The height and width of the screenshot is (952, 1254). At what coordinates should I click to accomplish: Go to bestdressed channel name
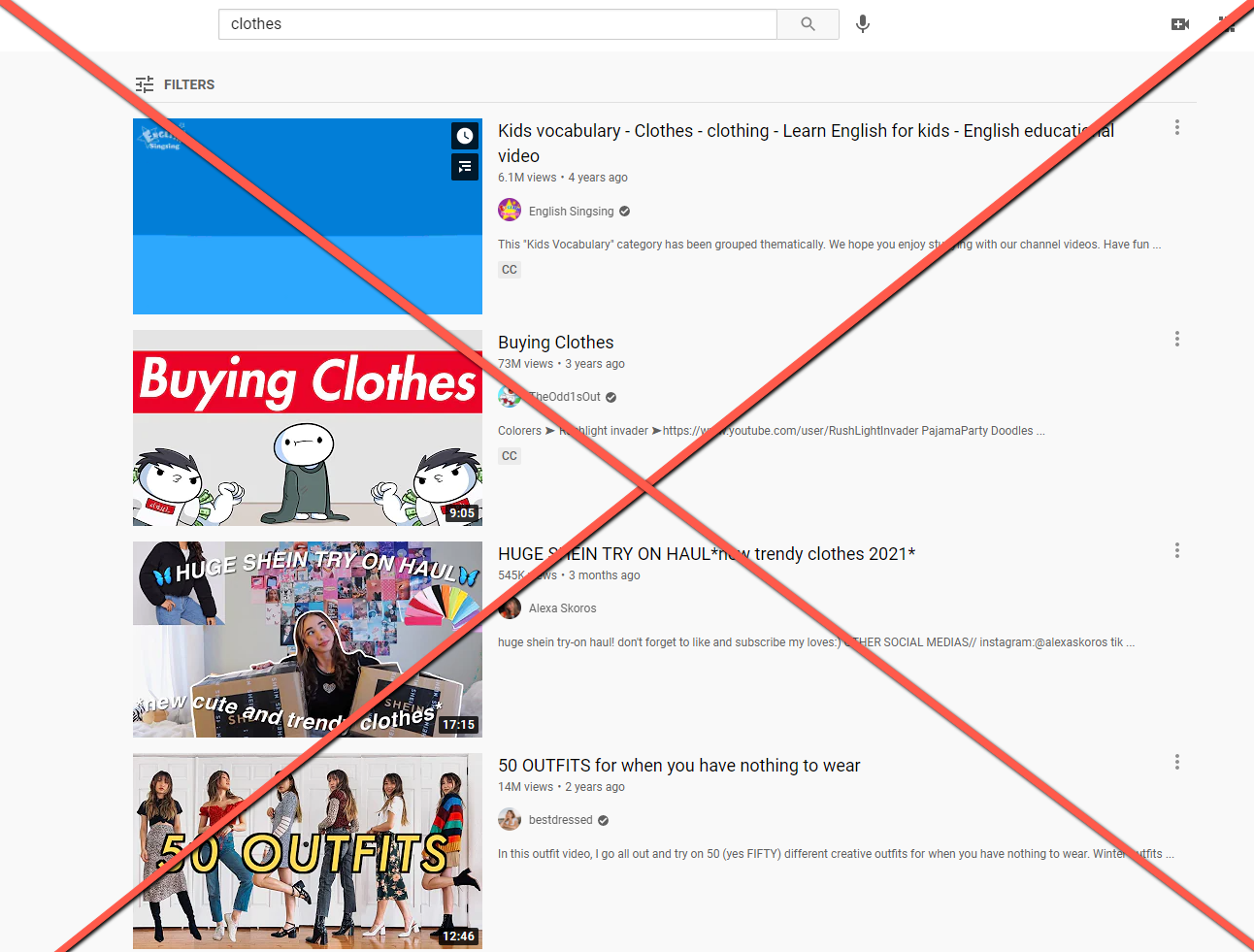(560, 820)
